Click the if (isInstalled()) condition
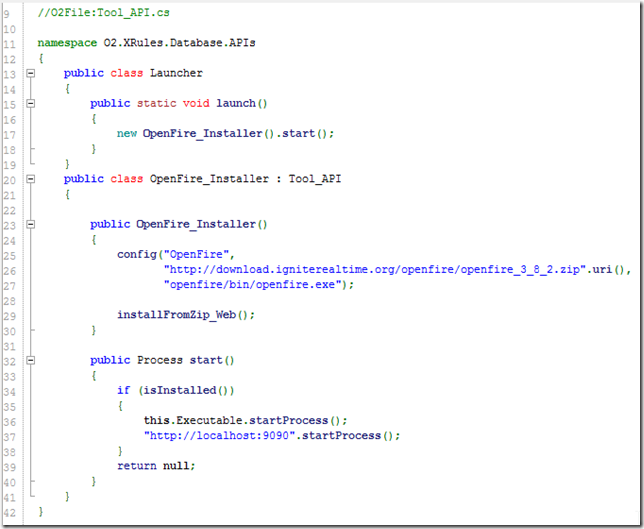Viewport: 644px width, 529px height. pos(176,390)
